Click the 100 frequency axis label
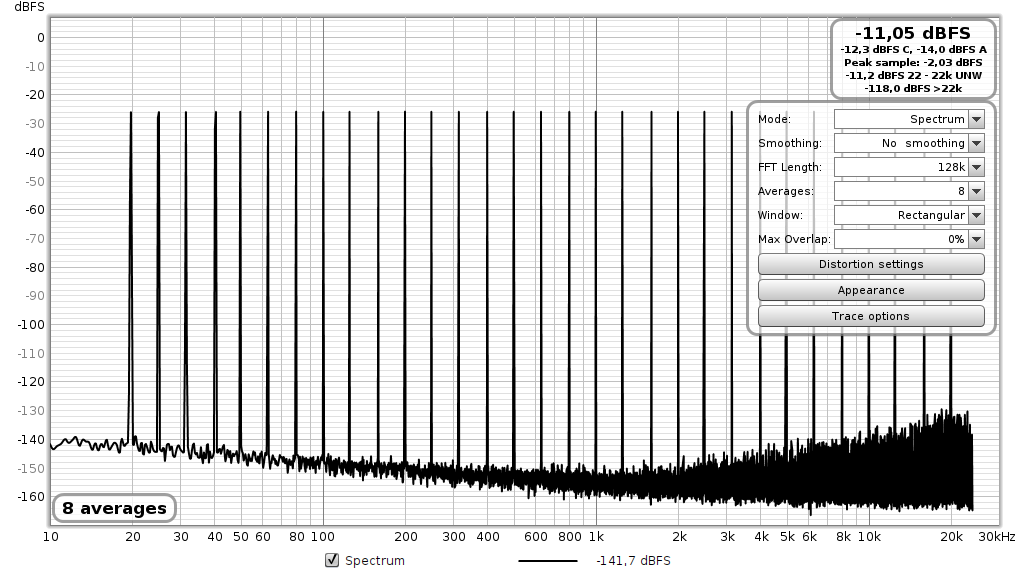Image resolution: width=1024 pixels, height=575 pixels. [x=323, y=537]
